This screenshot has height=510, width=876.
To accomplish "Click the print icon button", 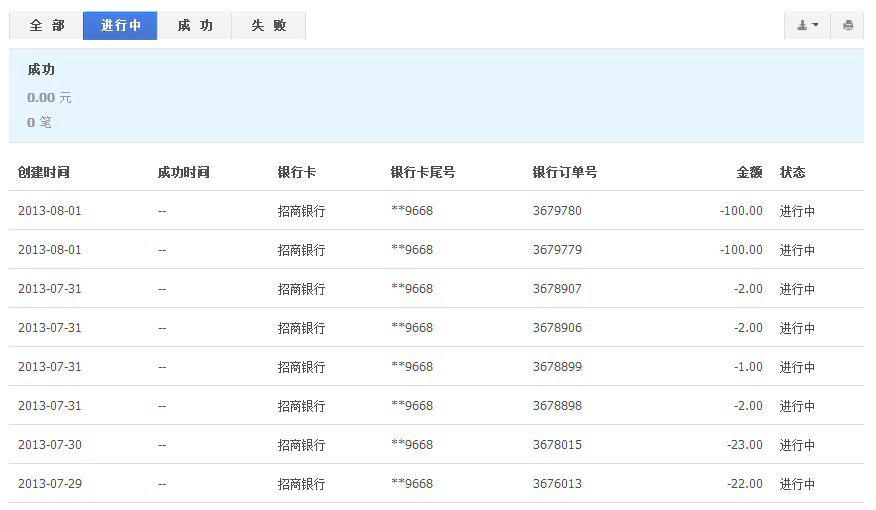I will [x=848, y=26].
